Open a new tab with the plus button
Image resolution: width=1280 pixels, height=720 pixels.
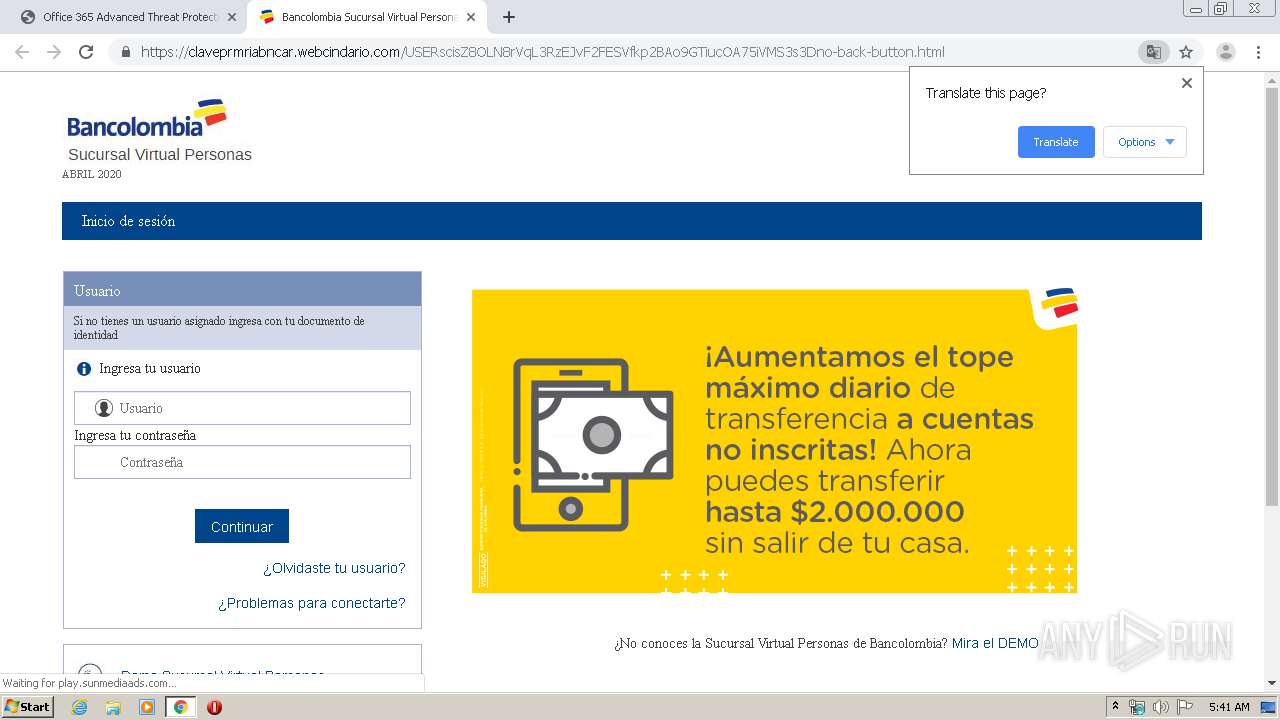coord(508,17)
